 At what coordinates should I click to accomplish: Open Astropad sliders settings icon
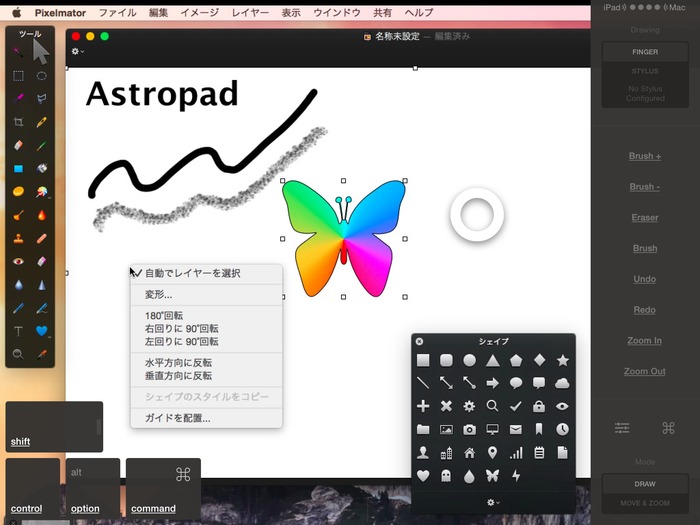(622, 428)
